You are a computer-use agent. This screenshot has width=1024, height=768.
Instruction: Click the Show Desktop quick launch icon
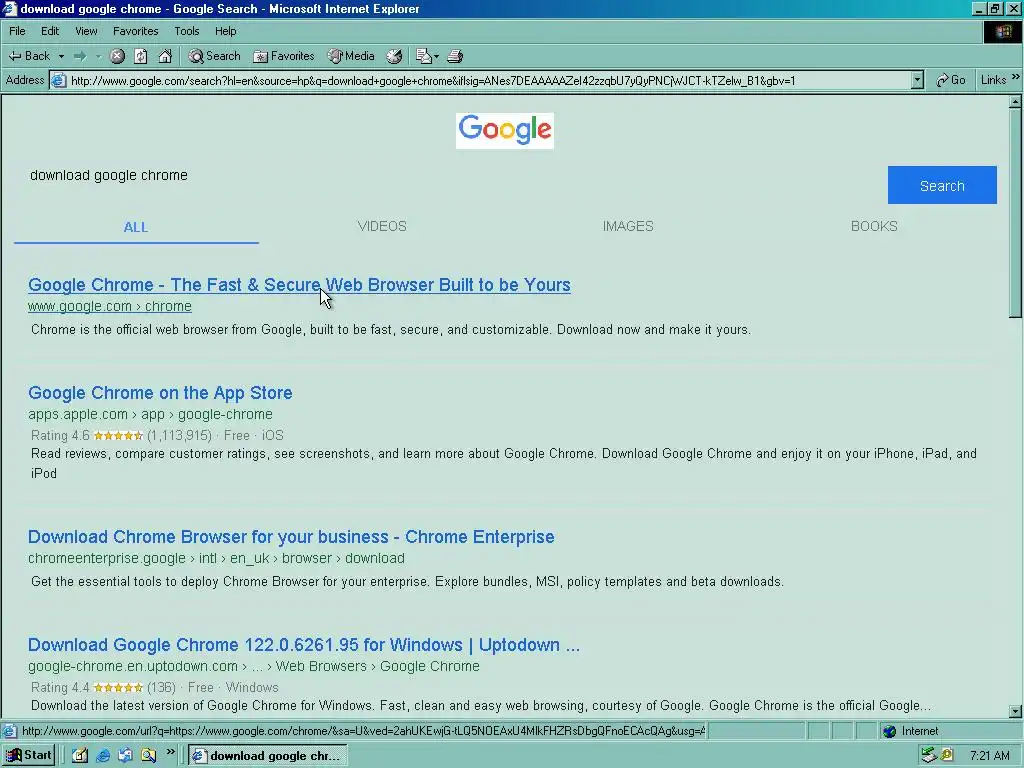click(x=80, y=756)
